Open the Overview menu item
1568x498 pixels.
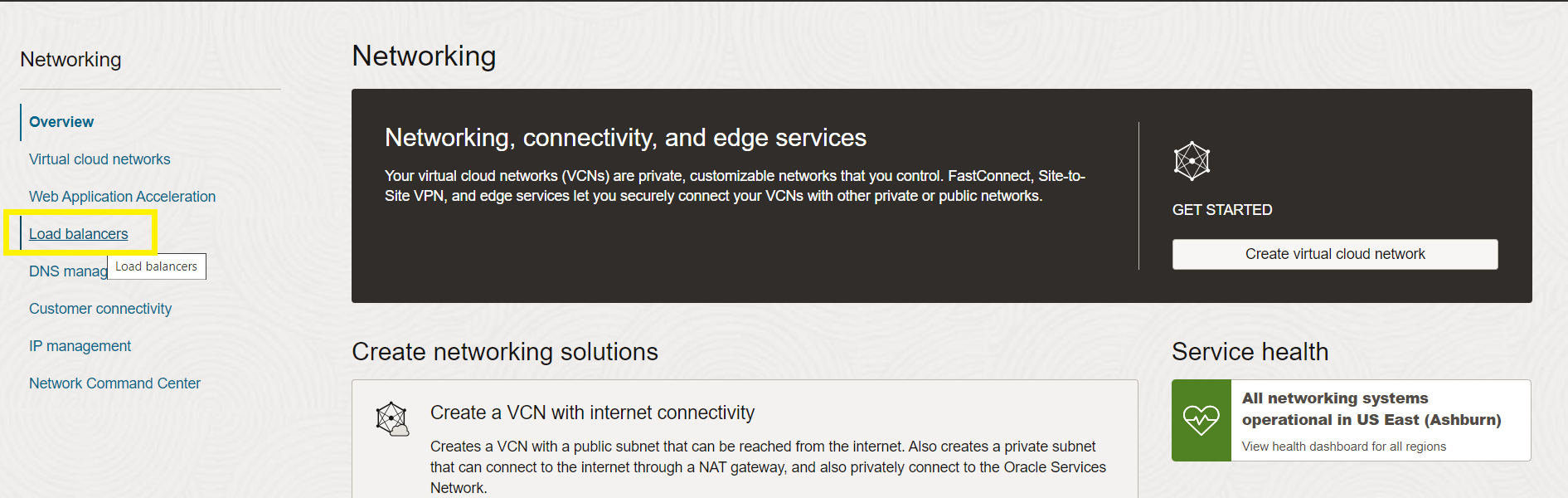(x=61, y=122)
